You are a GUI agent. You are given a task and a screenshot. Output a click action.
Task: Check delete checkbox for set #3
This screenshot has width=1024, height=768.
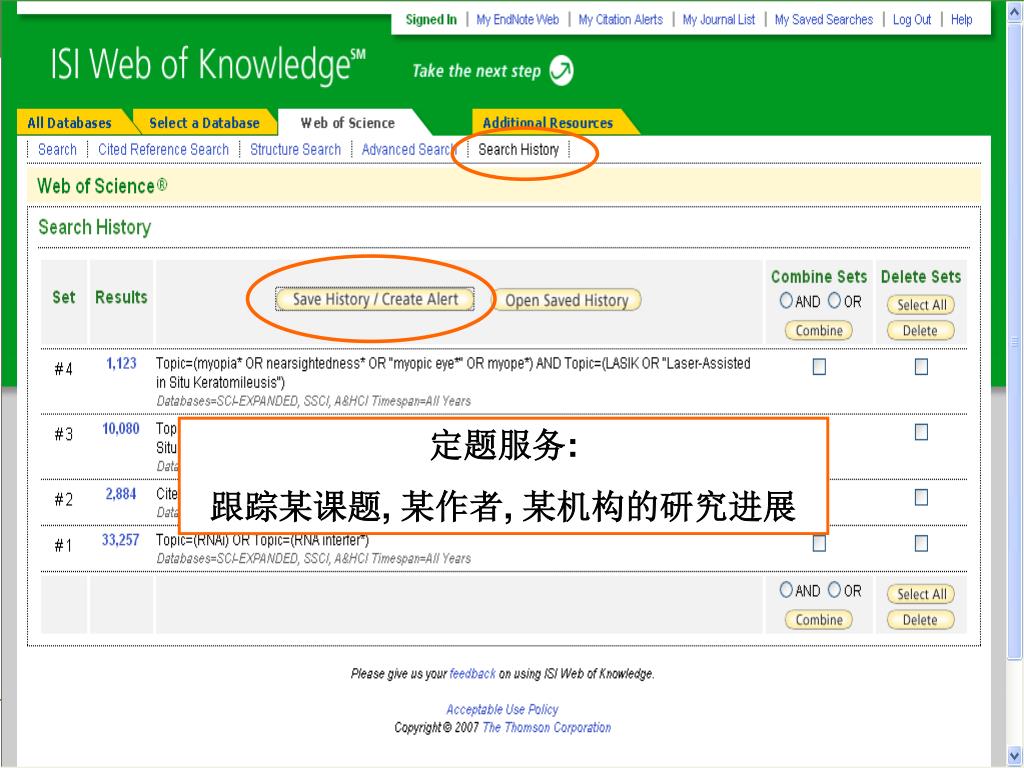pyautogui.click(x=921, y=432)
